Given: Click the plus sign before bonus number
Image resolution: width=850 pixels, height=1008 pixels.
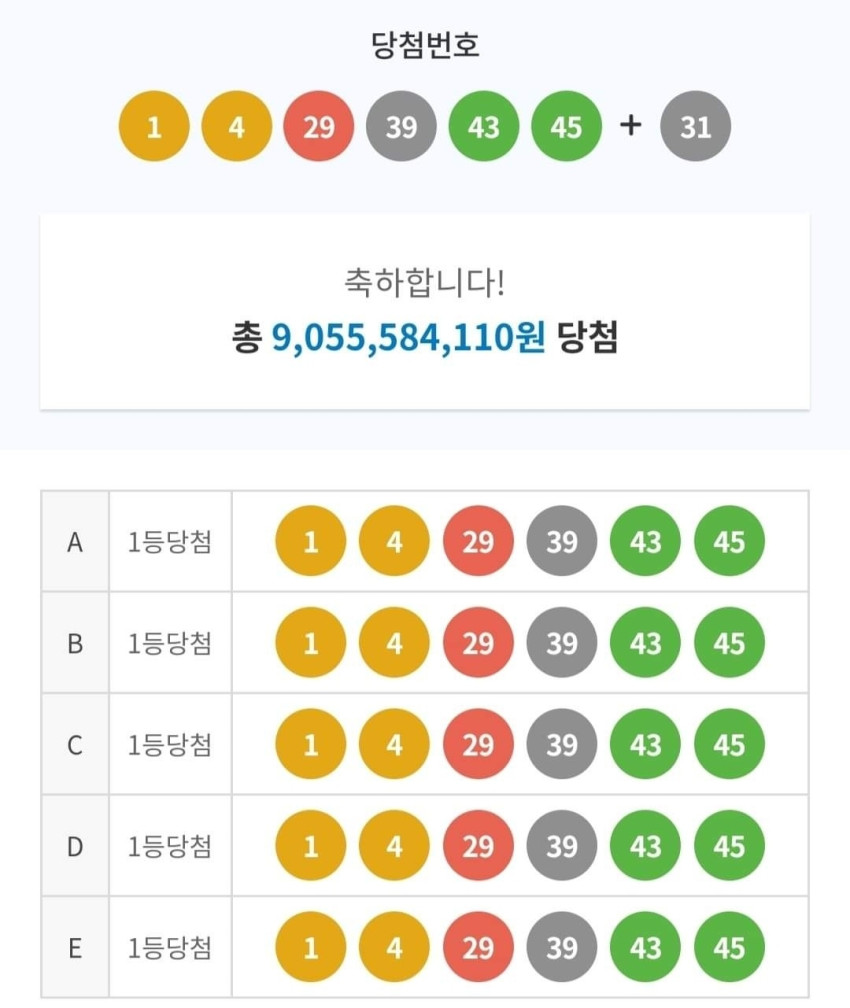Looking at the screenshot, I should (x=631, y=125).
